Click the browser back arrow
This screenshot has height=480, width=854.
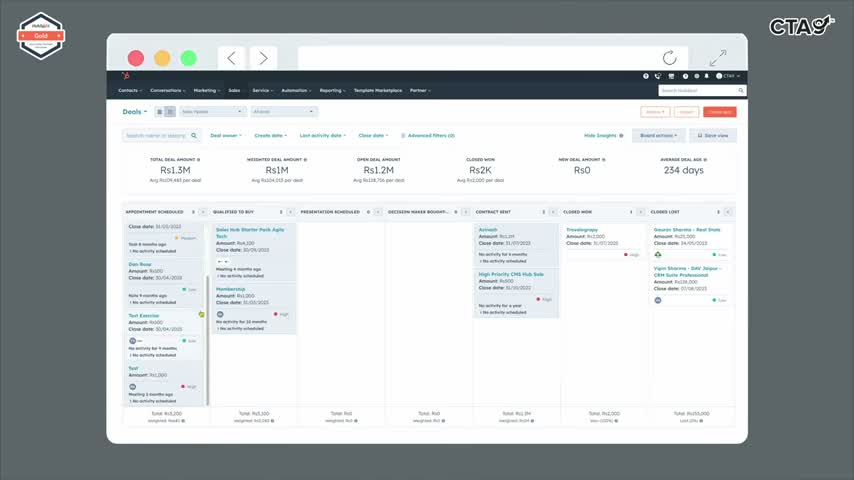[231, 58]
